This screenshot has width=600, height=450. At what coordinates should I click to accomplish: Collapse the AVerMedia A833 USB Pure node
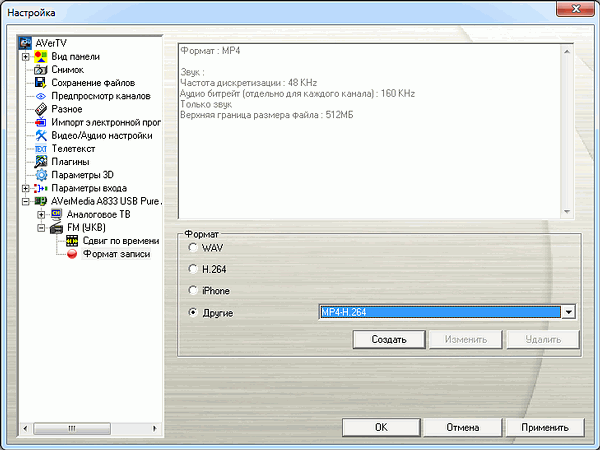tap(26, 202)
